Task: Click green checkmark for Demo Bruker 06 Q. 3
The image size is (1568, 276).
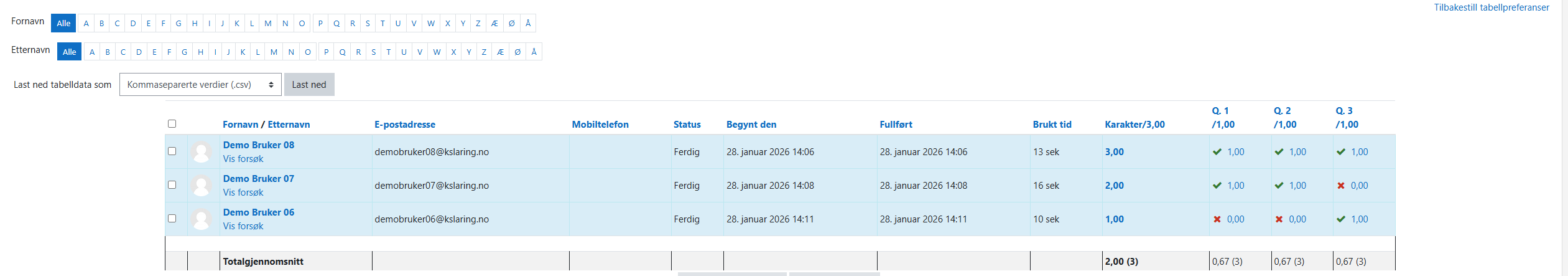Action: point(1341,219)
